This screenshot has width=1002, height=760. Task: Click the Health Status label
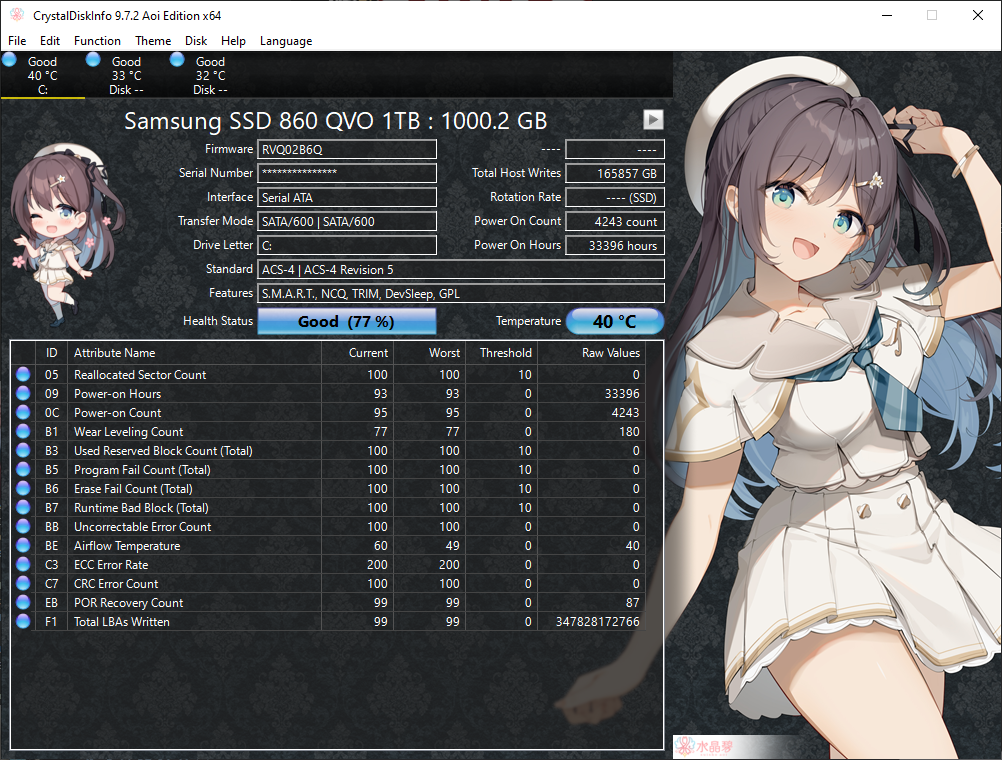[x=218, y=321]
